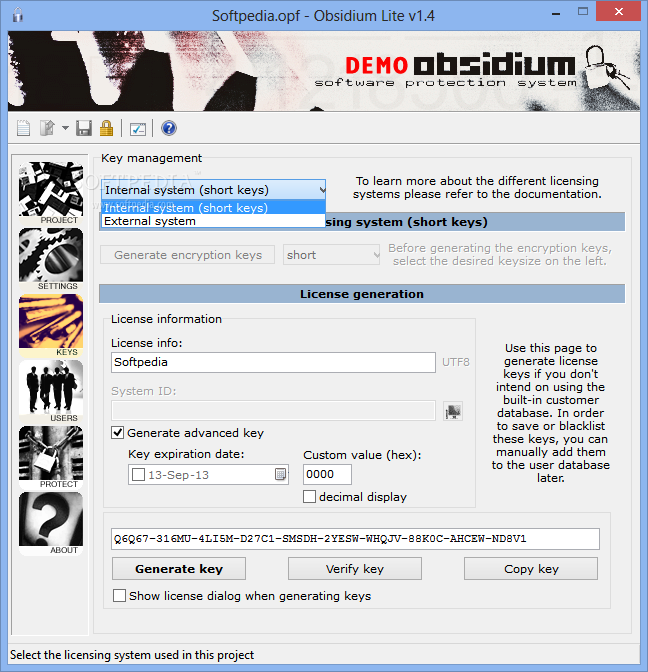Open the PROJECT section in sidebar
The width and height of the screenshot is (648, 672).
[51, 193]
